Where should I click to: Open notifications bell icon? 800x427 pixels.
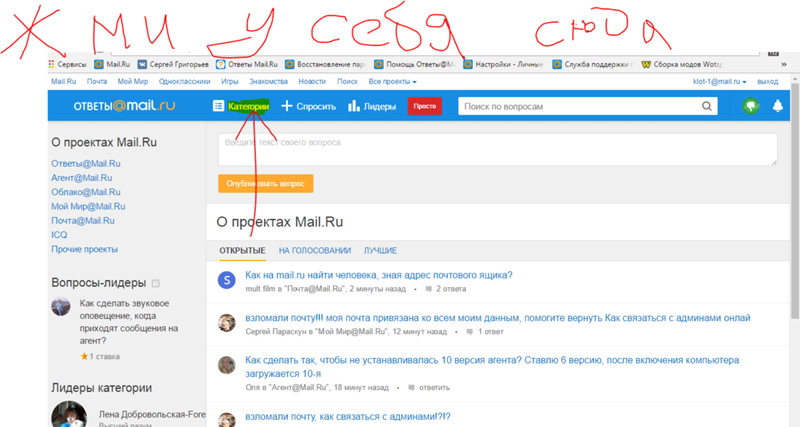click(778, 106)
